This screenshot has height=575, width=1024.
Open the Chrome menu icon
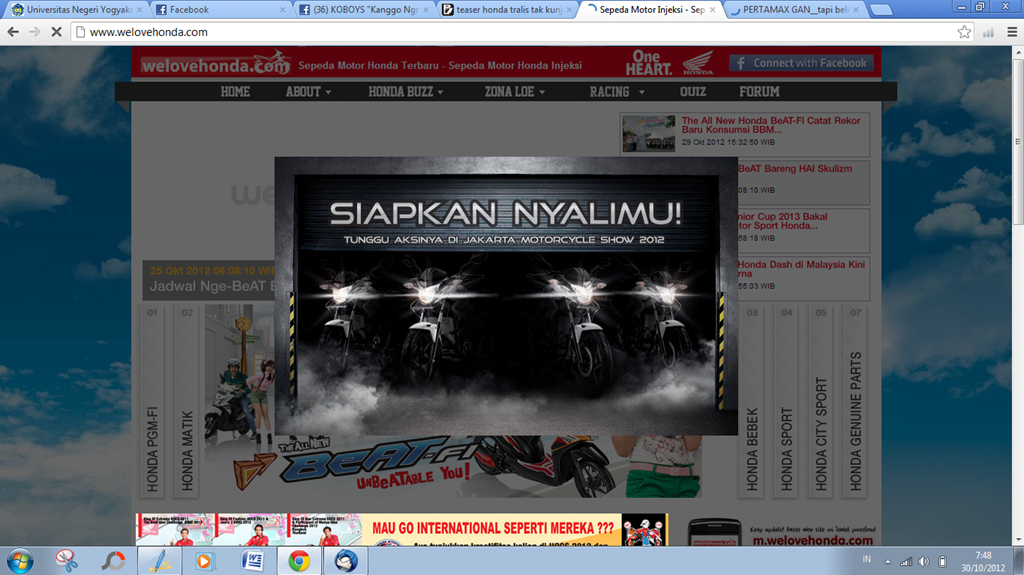(x=1011, y=32)
